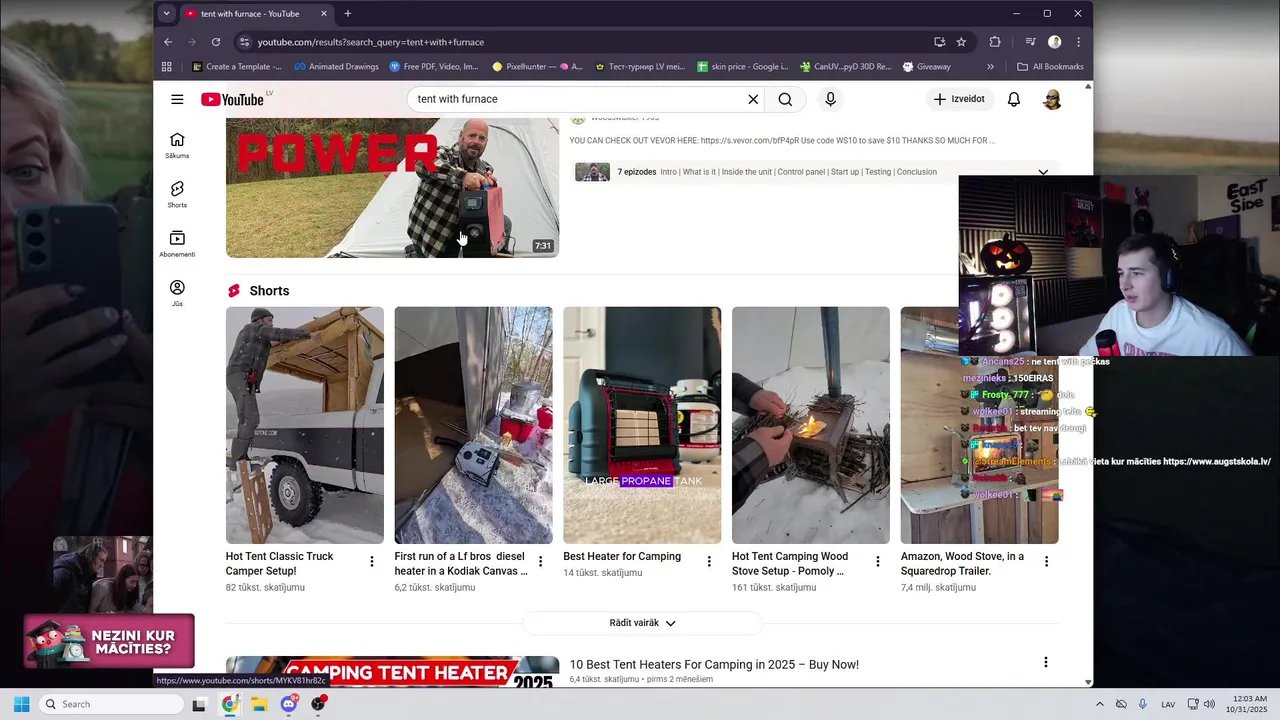Open Abonementi subscriptions in sidebar
Viewport: 1280px width, 720px height.
(177, 244)
